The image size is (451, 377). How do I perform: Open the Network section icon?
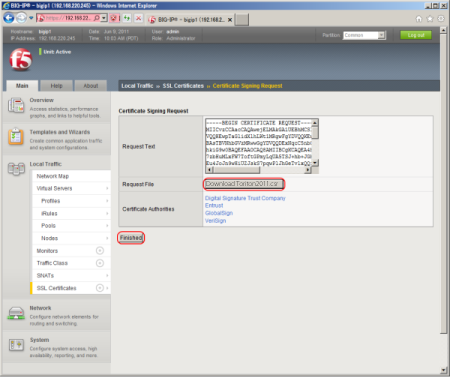[16, 313]
